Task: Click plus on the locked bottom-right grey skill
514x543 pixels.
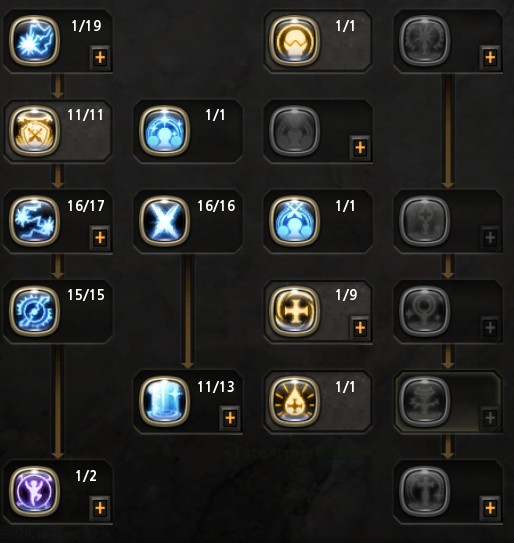Action: tap(490, 508)
